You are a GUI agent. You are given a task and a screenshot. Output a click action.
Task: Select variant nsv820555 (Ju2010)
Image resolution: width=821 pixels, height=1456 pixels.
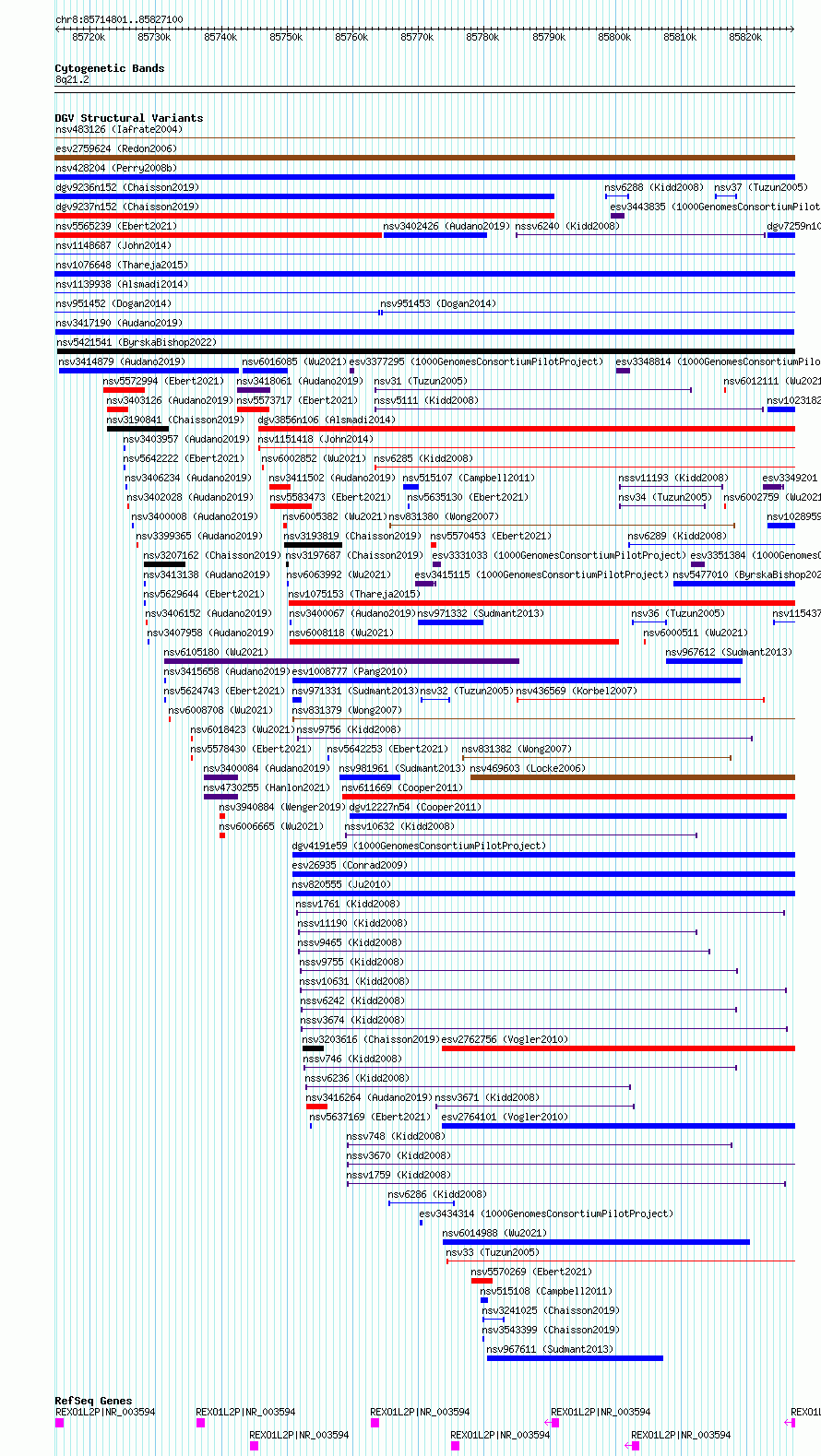pyautogui.click(x=341, y=884)
